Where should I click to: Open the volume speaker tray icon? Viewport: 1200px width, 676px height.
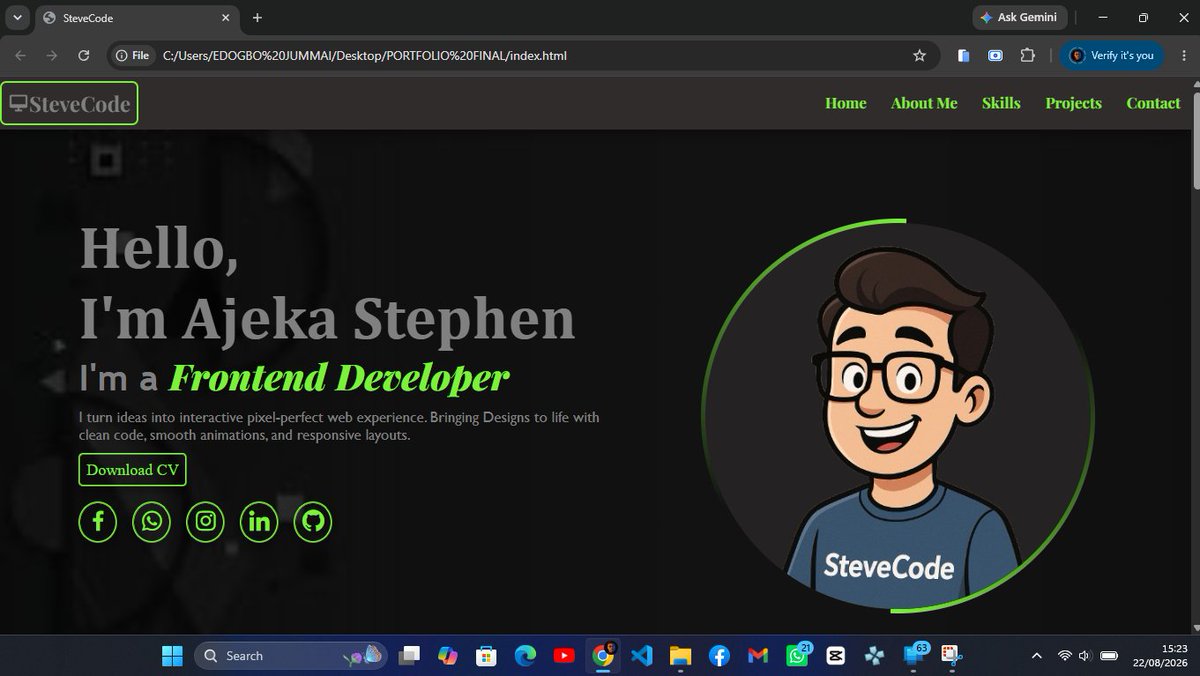click(x=1085, y=656)
